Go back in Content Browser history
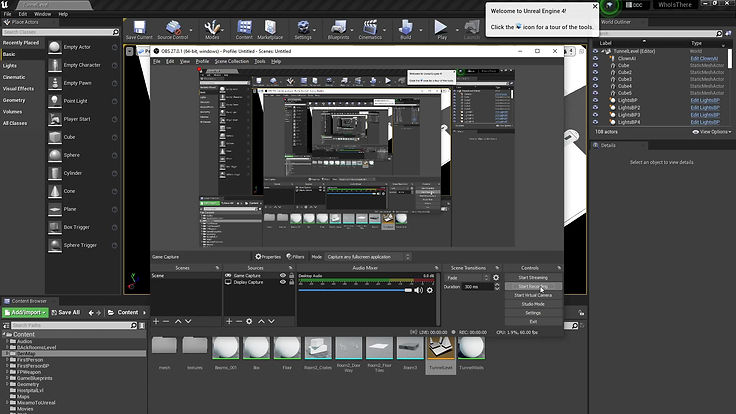 tap(91, 313)
